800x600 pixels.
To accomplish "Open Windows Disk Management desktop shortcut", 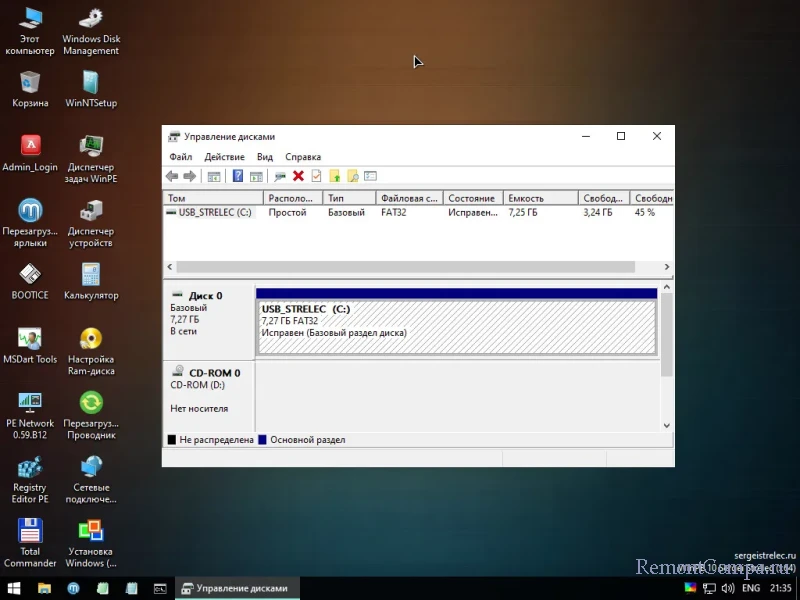I will (x=91, y=19).
